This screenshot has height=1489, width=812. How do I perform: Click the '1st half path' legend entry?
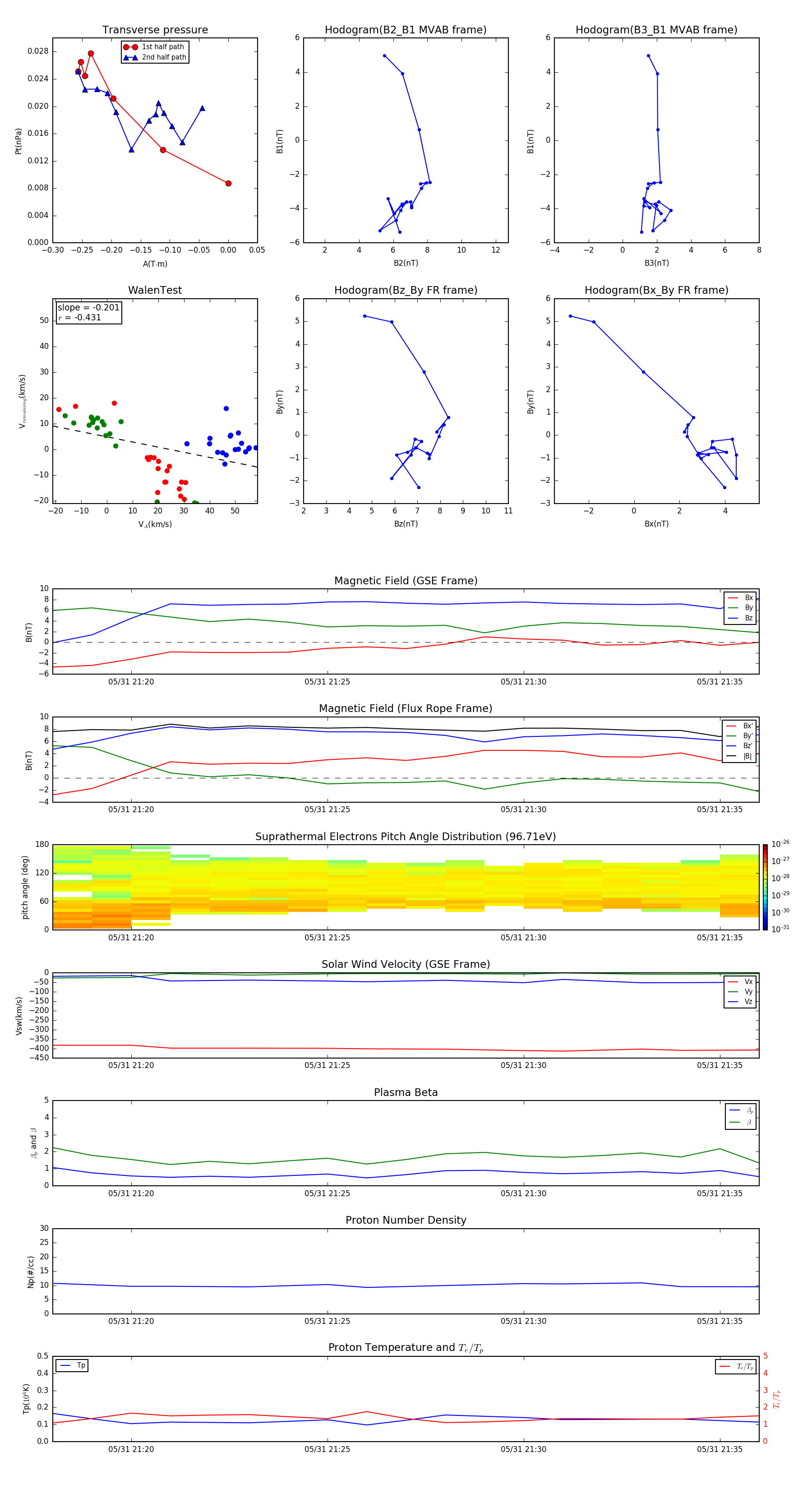coord(154,47)
